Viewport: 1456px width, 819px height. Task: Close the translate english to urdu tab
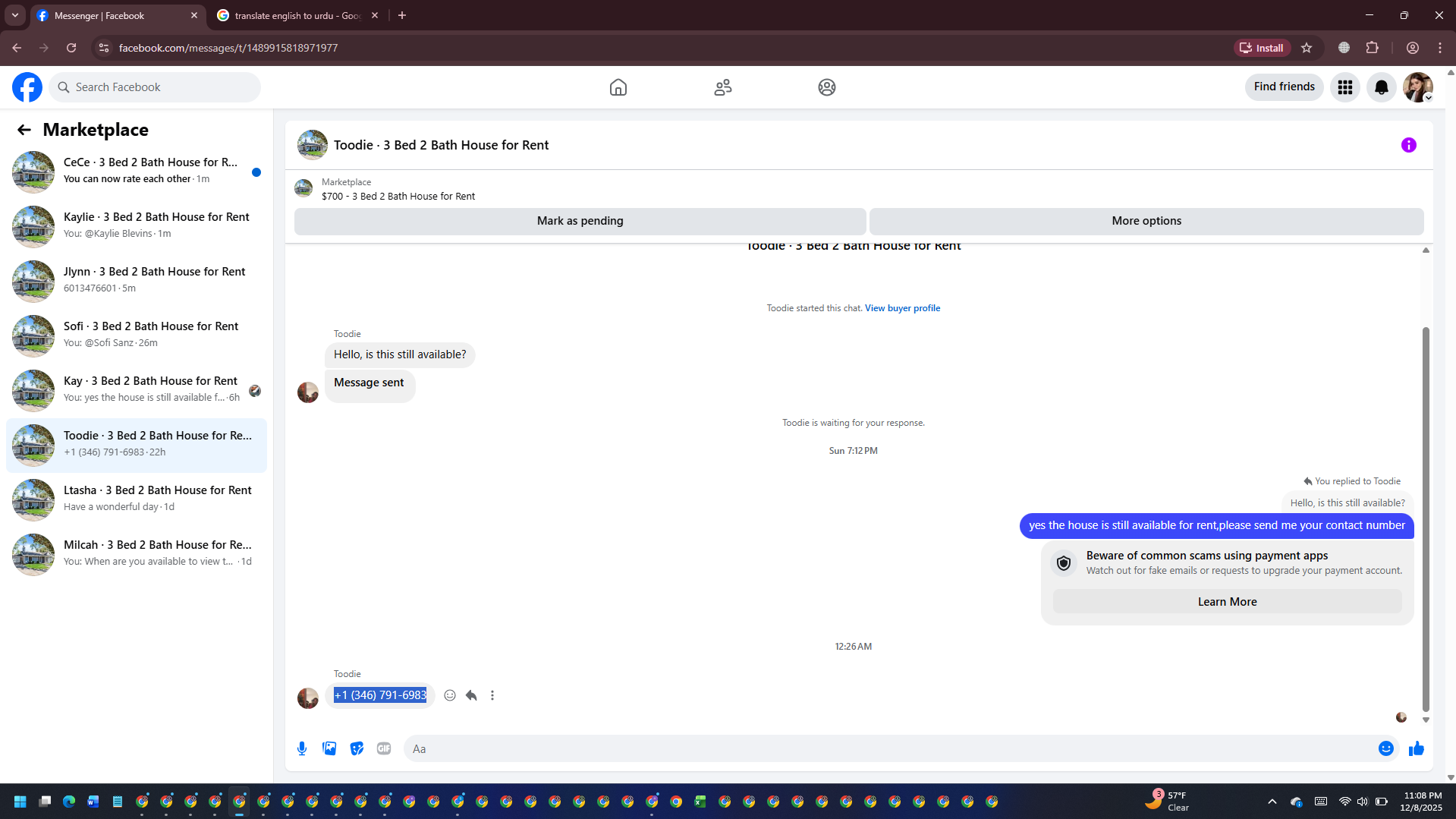[x=375, y=15]
